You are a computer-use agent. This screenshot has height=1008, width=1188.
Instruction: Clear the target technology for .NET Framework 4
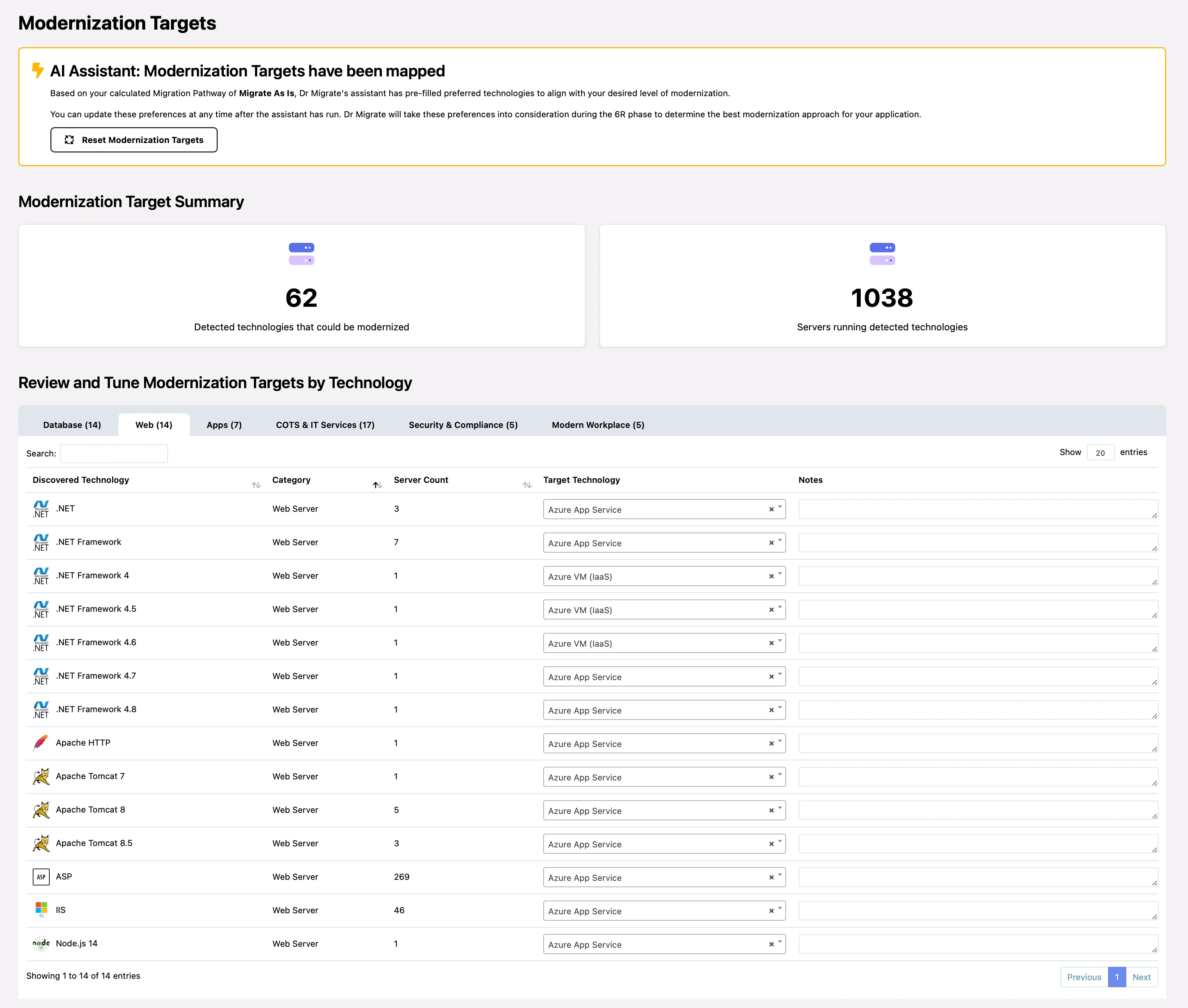(x=771, y=577)
